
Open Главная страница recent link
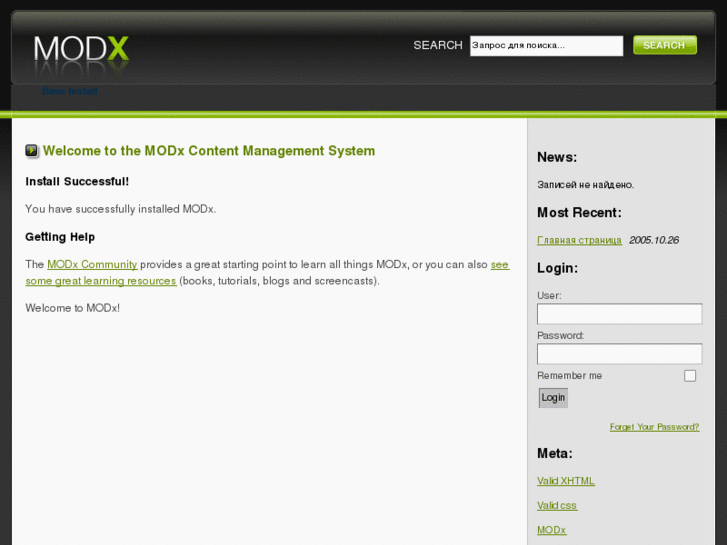click(579, 240)
